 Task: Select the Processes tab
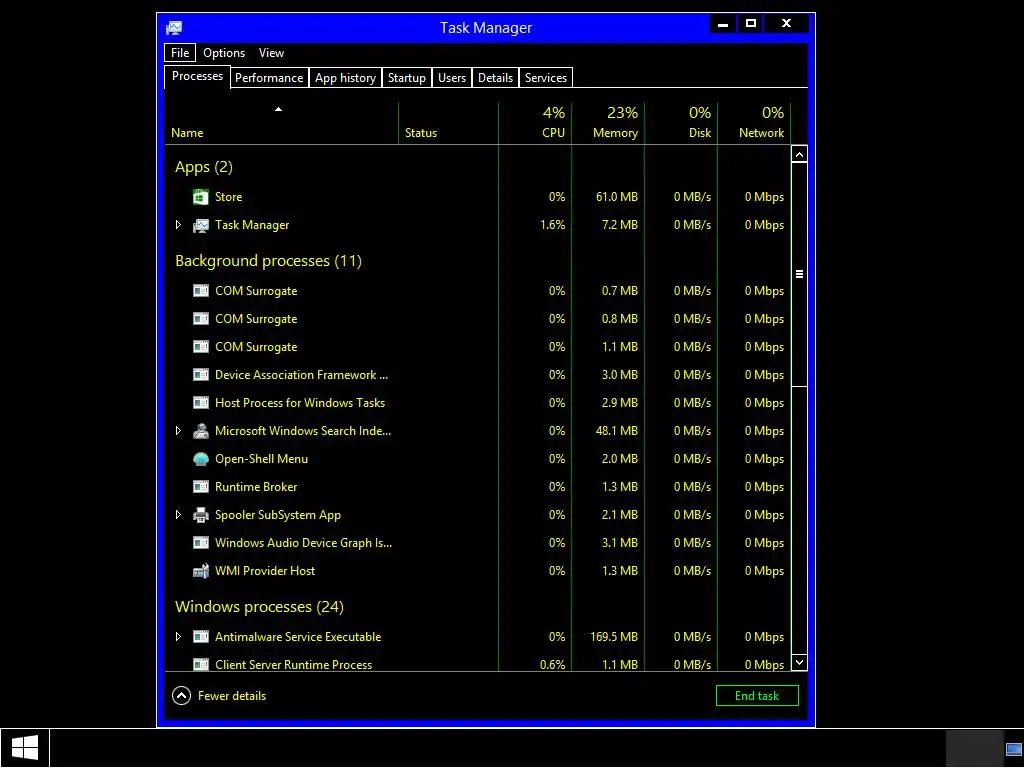pyautogui.click(x=197, y=76)
